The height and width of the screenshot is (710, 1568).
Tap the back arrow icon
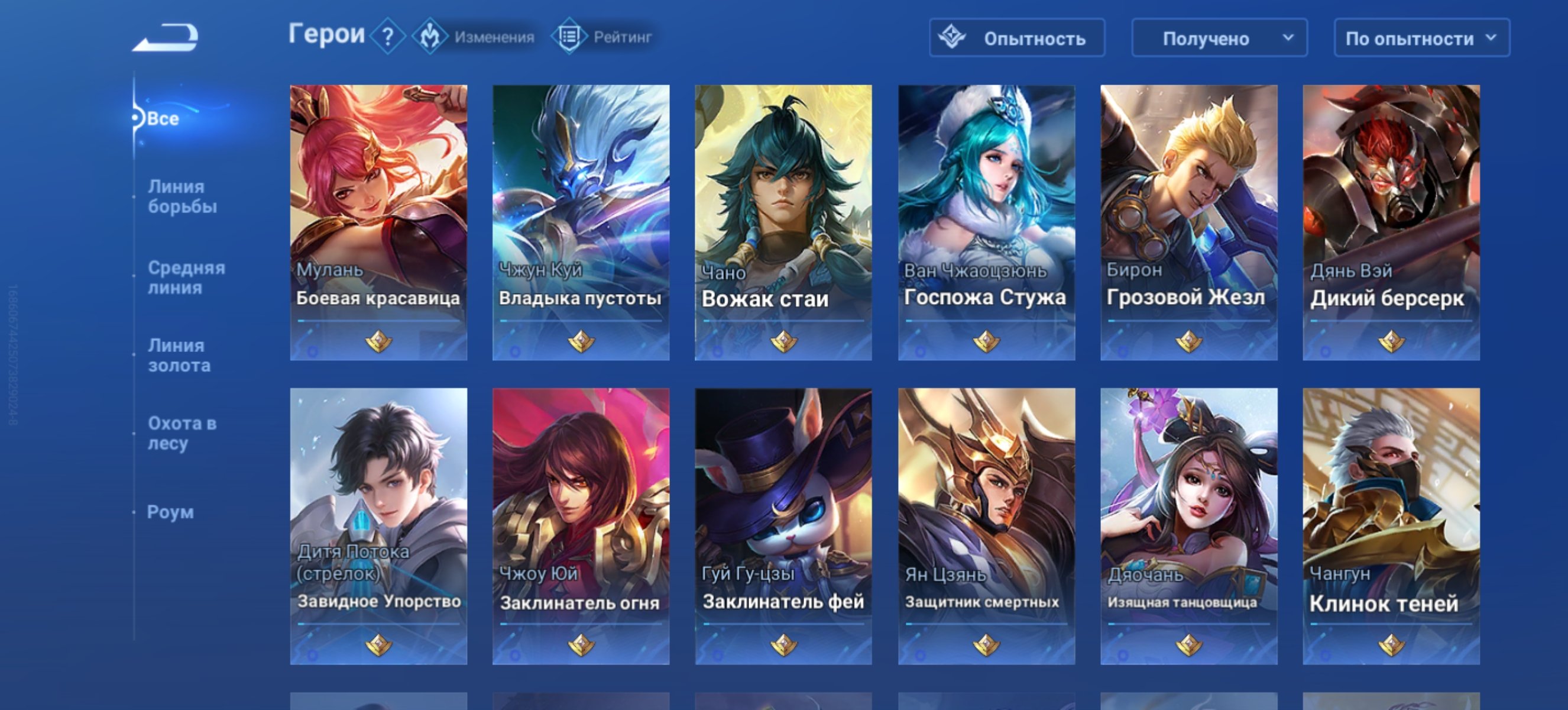point(166,37)
